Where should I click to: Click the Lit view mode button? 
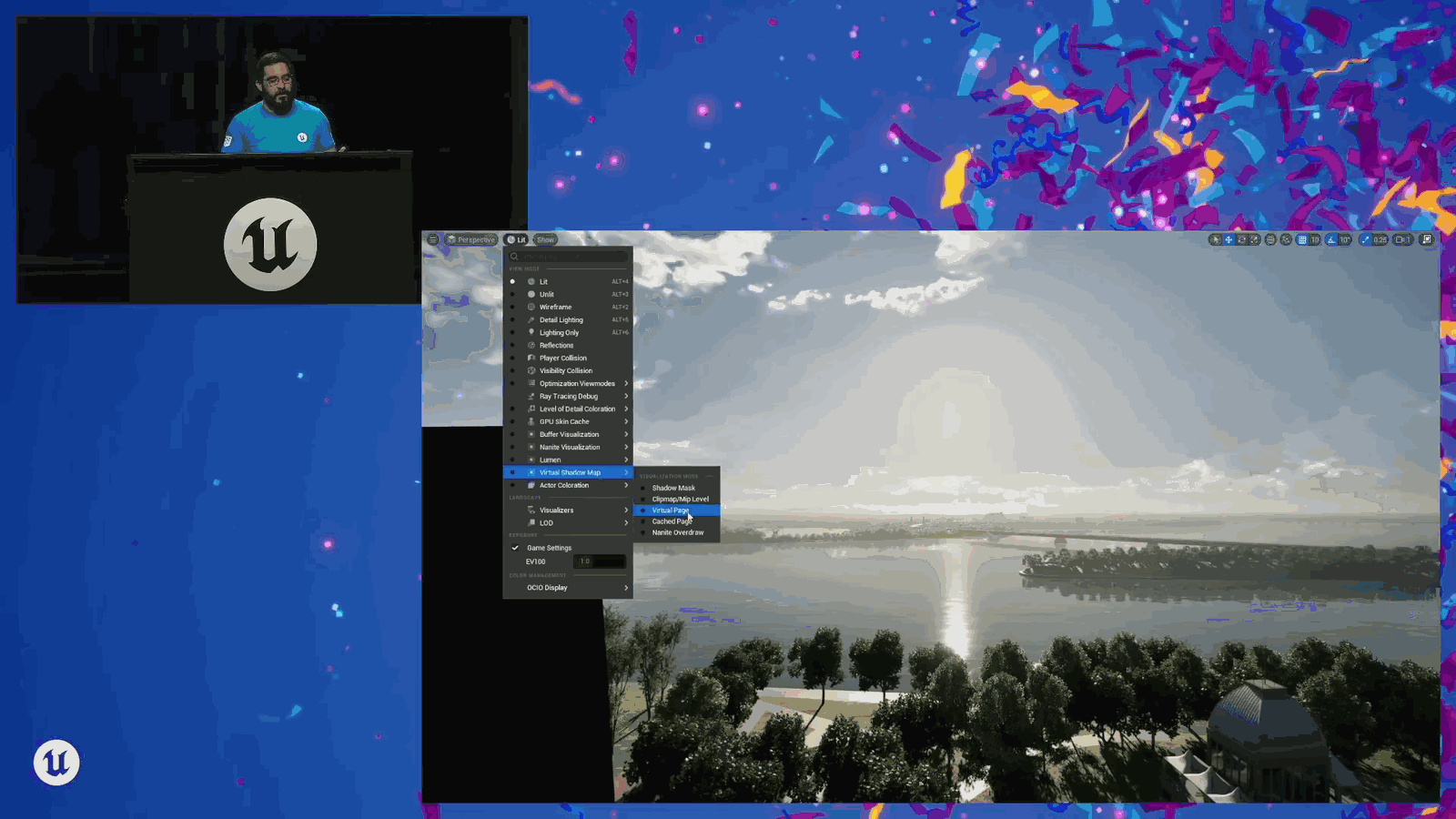(516, 239)
